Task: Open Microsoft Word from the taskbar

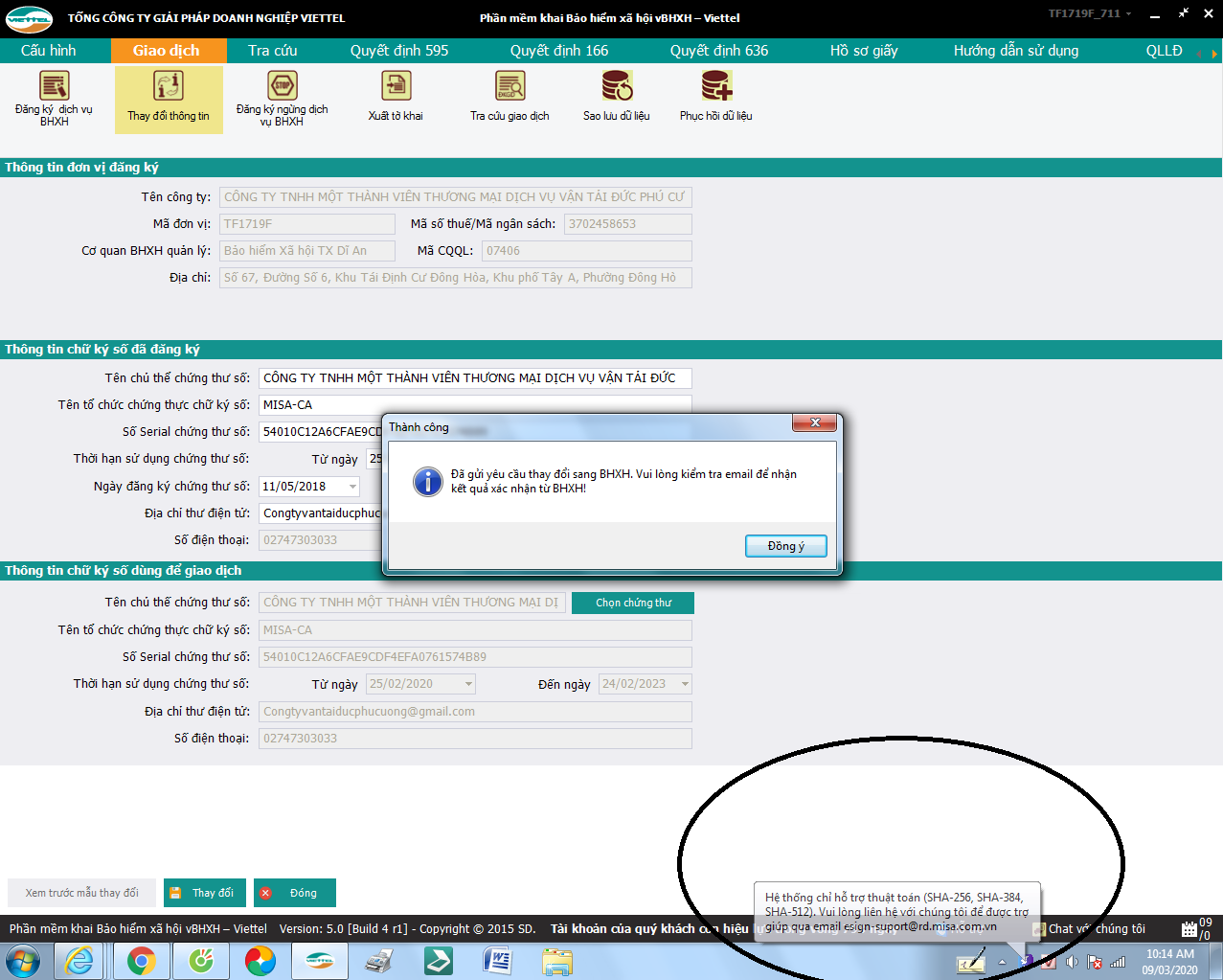Action: pos(497,960)
